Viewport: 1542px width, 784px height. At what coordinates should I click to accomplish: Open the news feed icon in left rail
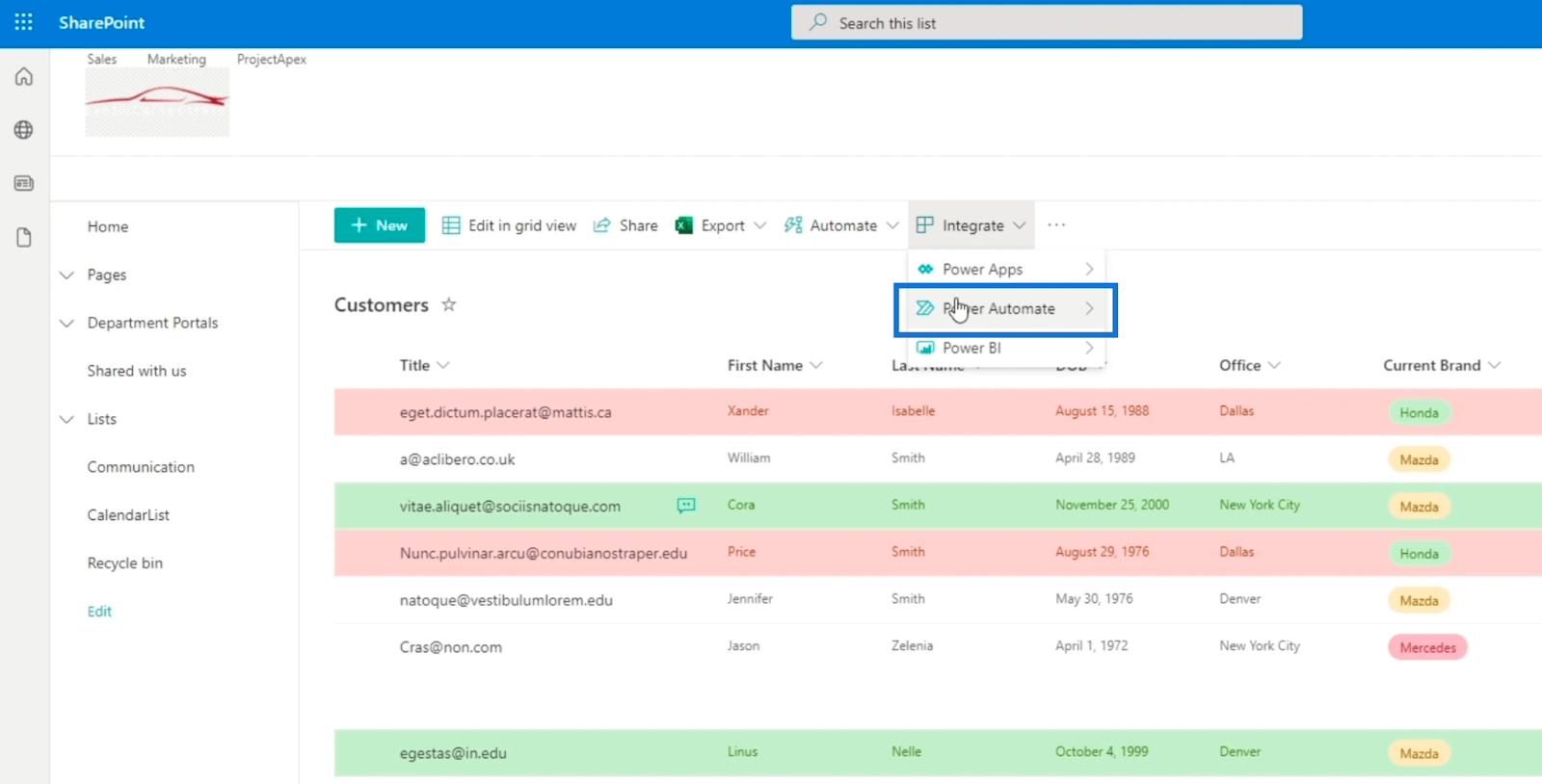[24, 183]
